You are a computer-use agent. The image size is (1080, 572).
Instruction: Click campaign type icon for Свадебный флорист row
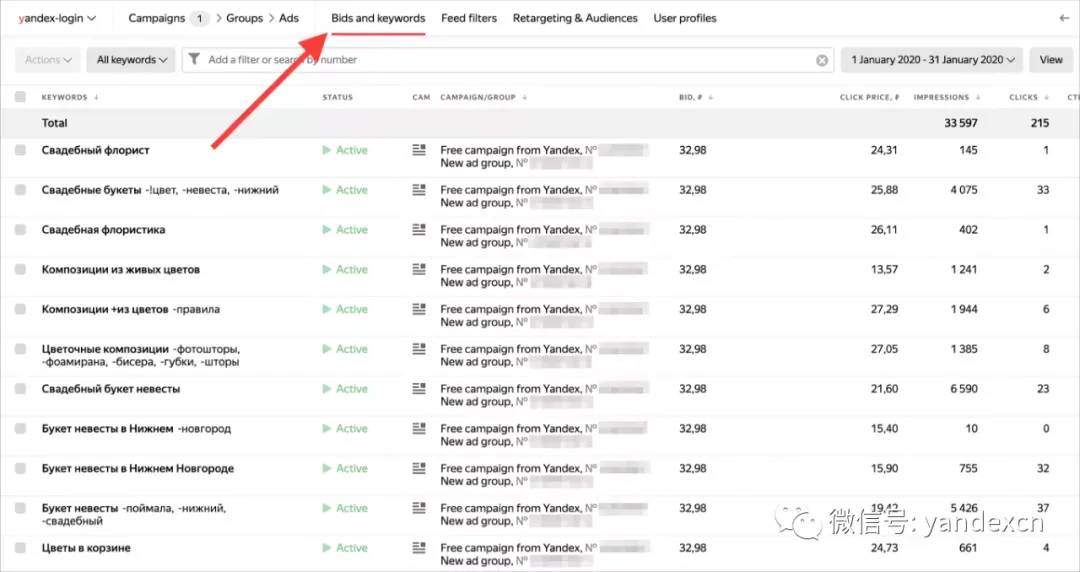pyautogui.click(x=419, y=150)
